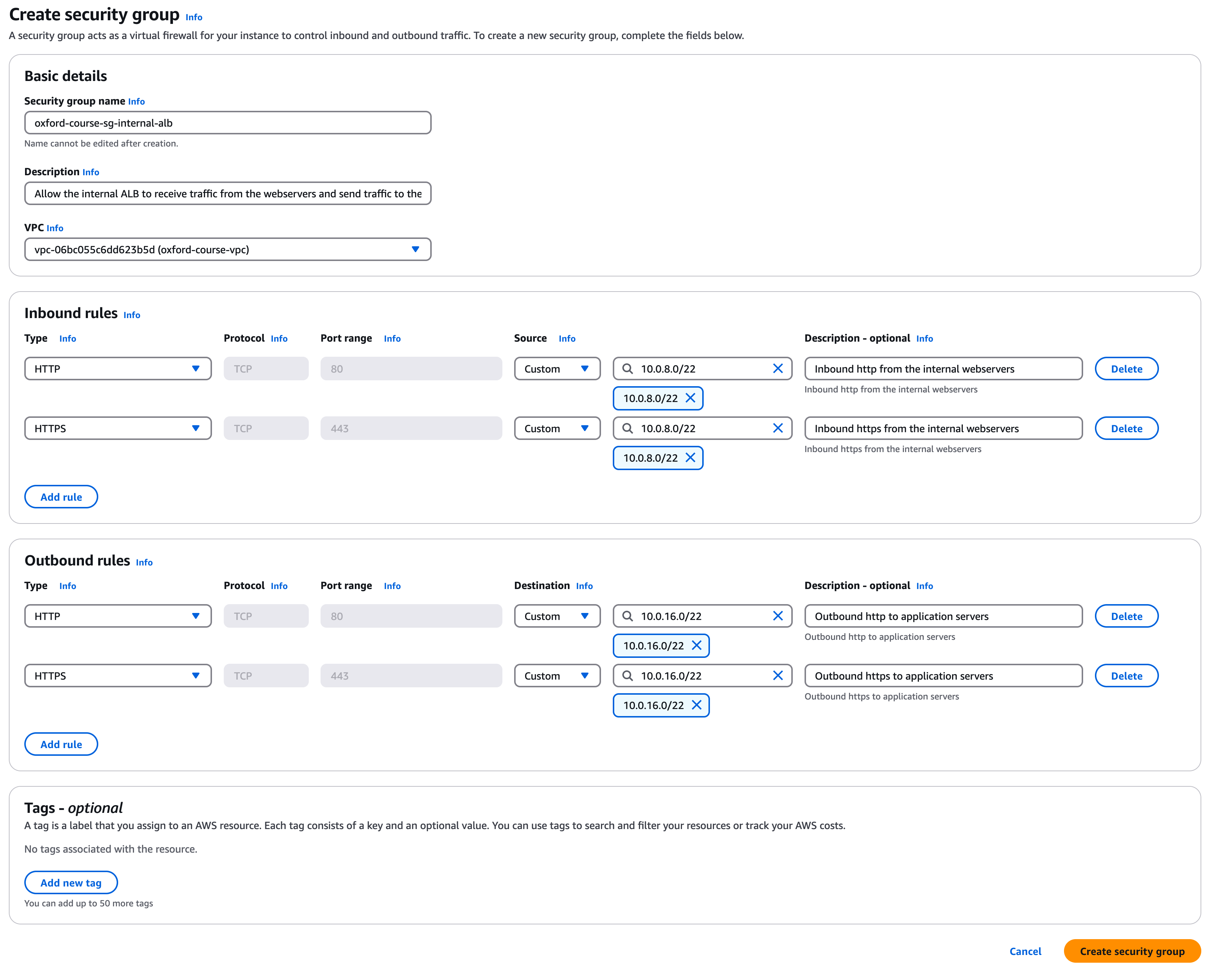This screenshot has height=980, width=1216.
Task: Click Add rule under Inbound rules
Action: pos(61,497)
